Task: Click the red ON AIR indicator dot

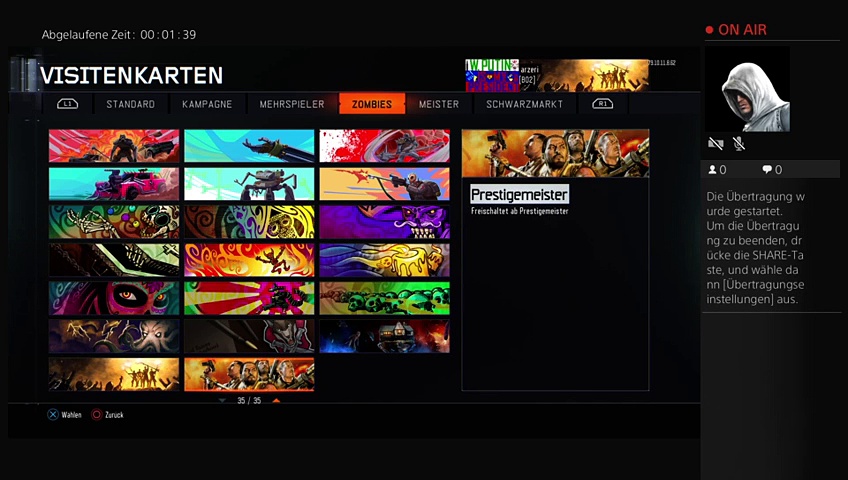Action: pyautogui.click(x=709, y=30)
